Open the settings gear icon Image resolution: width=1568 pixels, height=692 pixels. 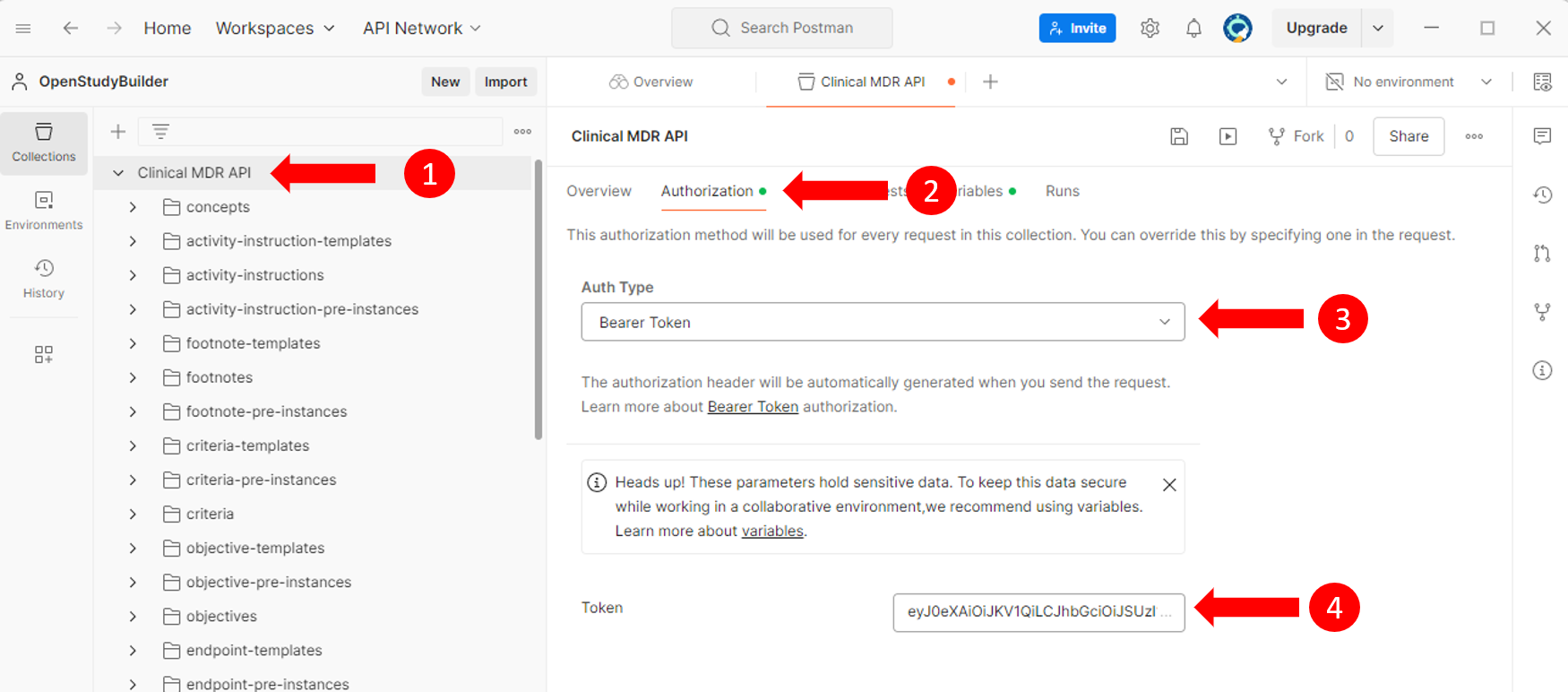(x=1150, y=29)
